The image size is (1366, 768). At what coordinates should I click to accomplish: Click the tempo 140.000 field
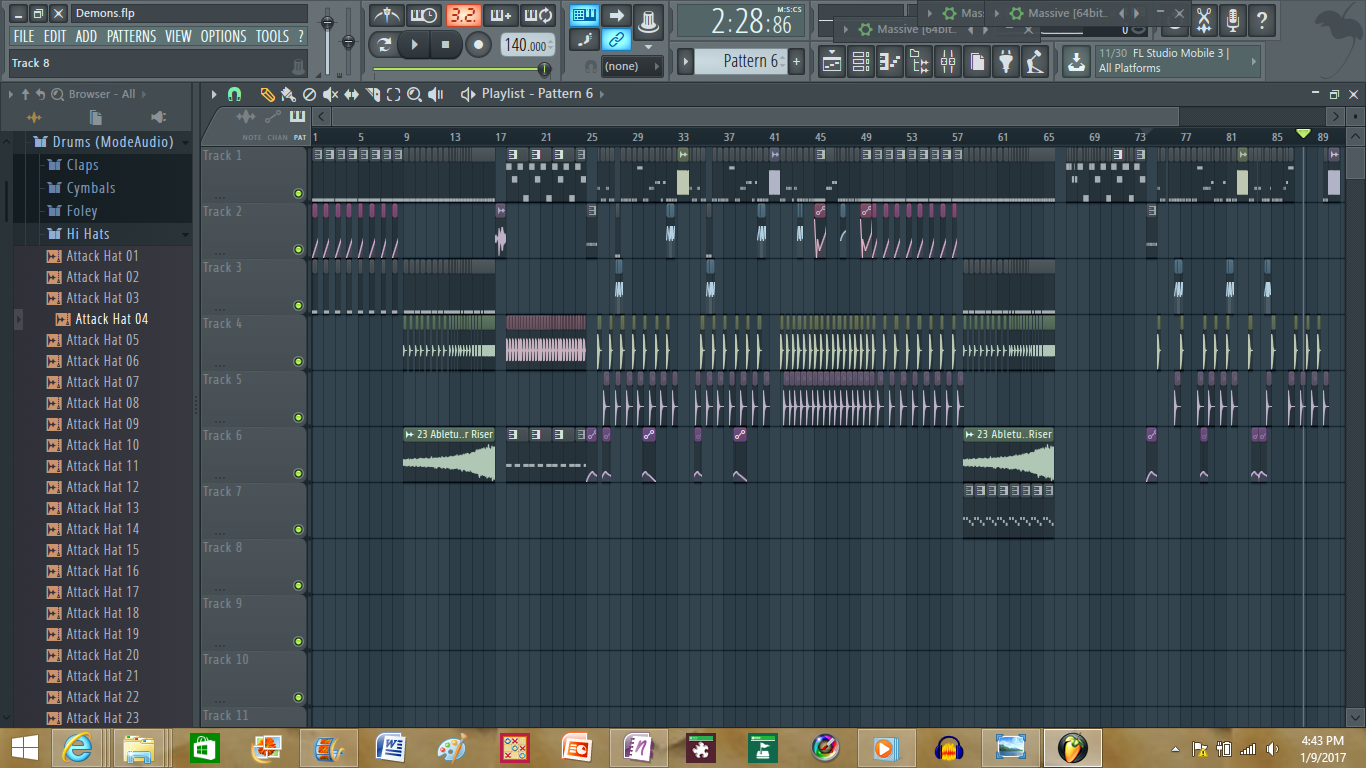[528, 45]
